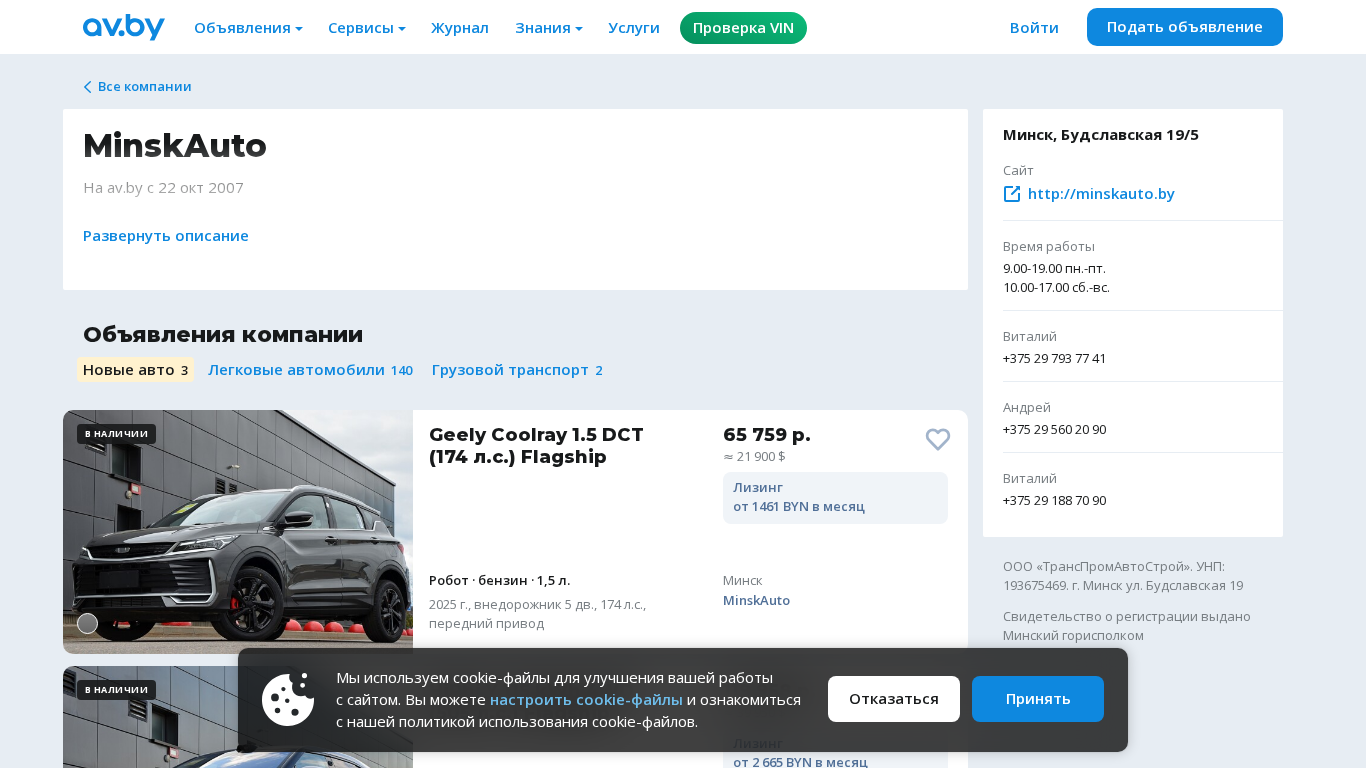Image resolution: width=1366 pixels, height=768 pixels.
Task: Click the Объявления компании heading
Action: click(x=223, y=335)
